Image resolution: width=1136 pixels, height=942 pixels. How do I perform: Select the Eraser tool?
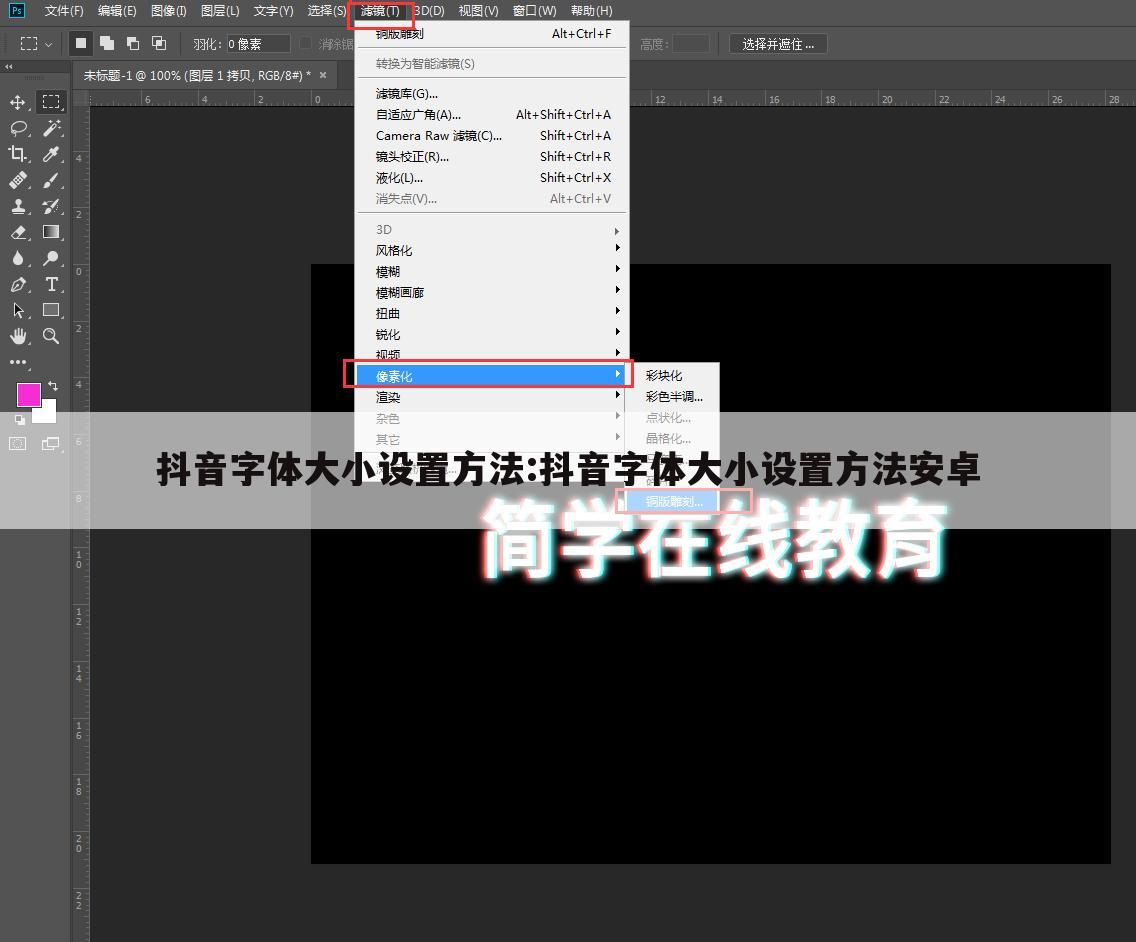coord(18,232)
